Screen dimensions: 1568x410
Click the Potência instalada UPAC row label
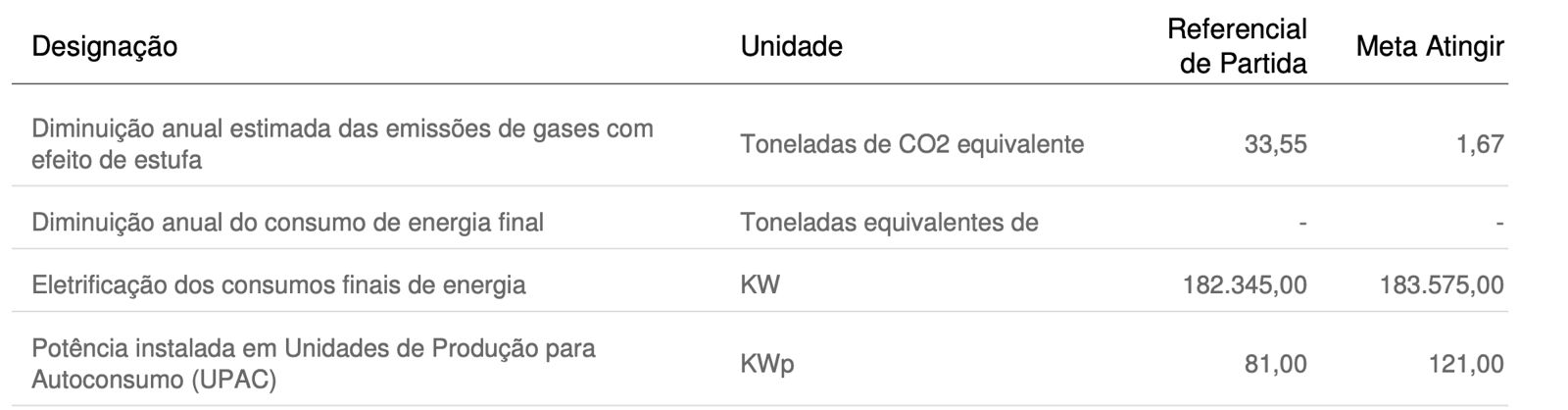point(313,364)
